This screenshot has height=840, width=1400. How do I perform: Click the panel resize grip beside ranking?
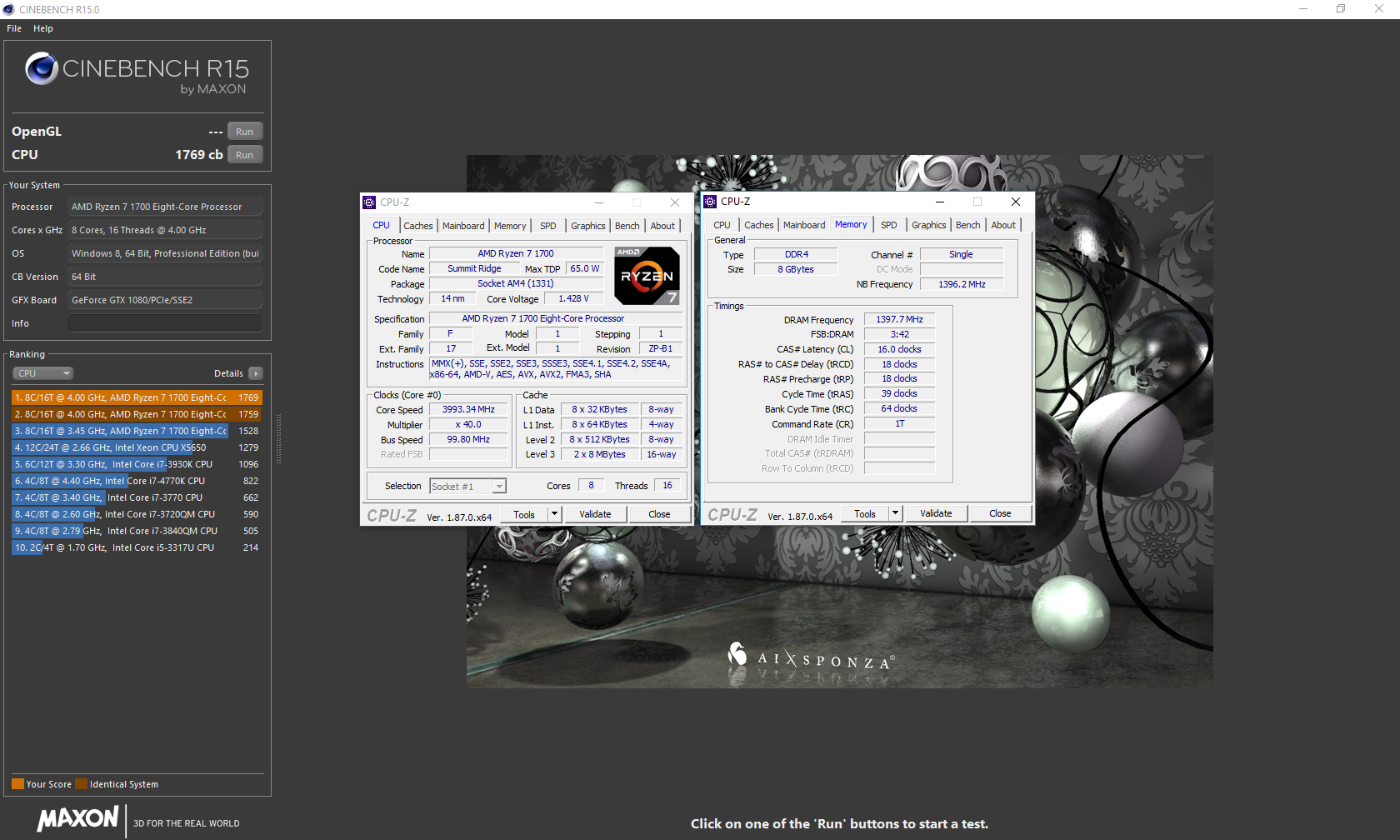tap(278, 439)
